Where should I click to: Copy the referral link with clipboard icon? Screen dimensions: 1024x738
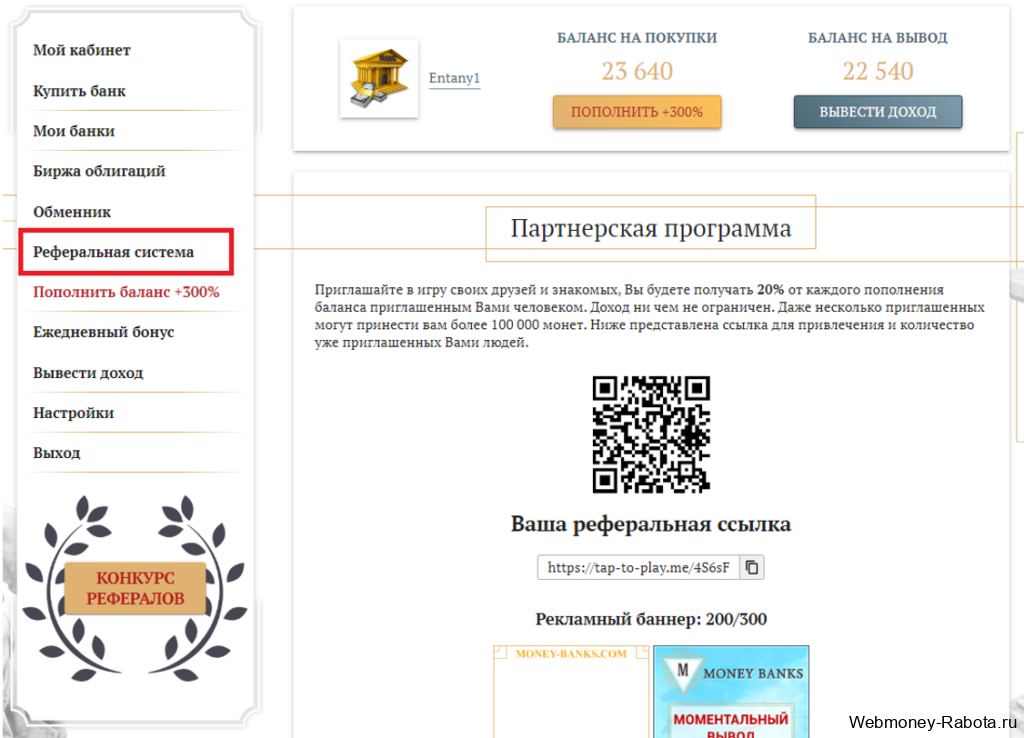(x=752, y=568)
